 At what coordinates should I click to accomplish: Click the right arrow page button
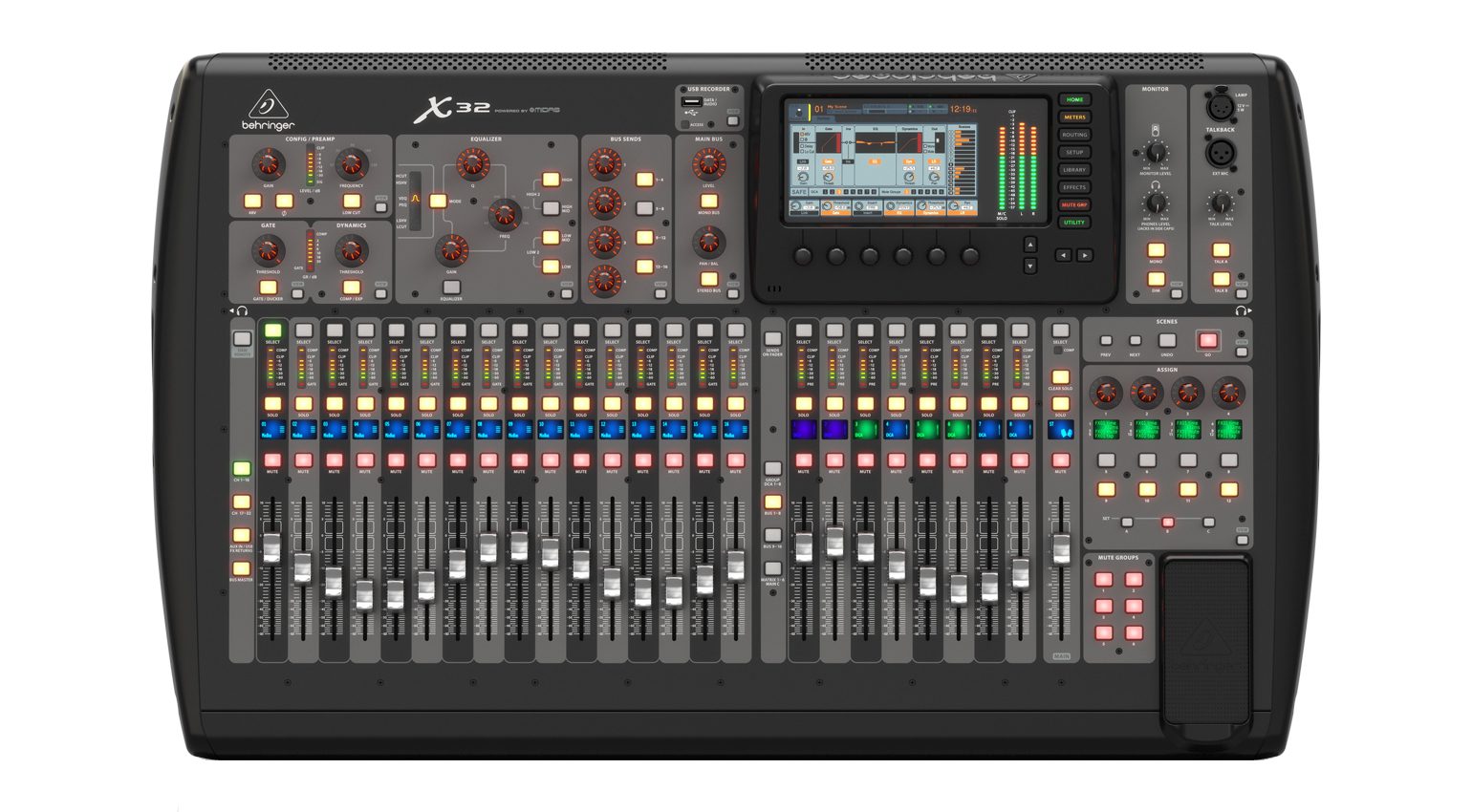pyautogui.click(x=1085, y=255)
